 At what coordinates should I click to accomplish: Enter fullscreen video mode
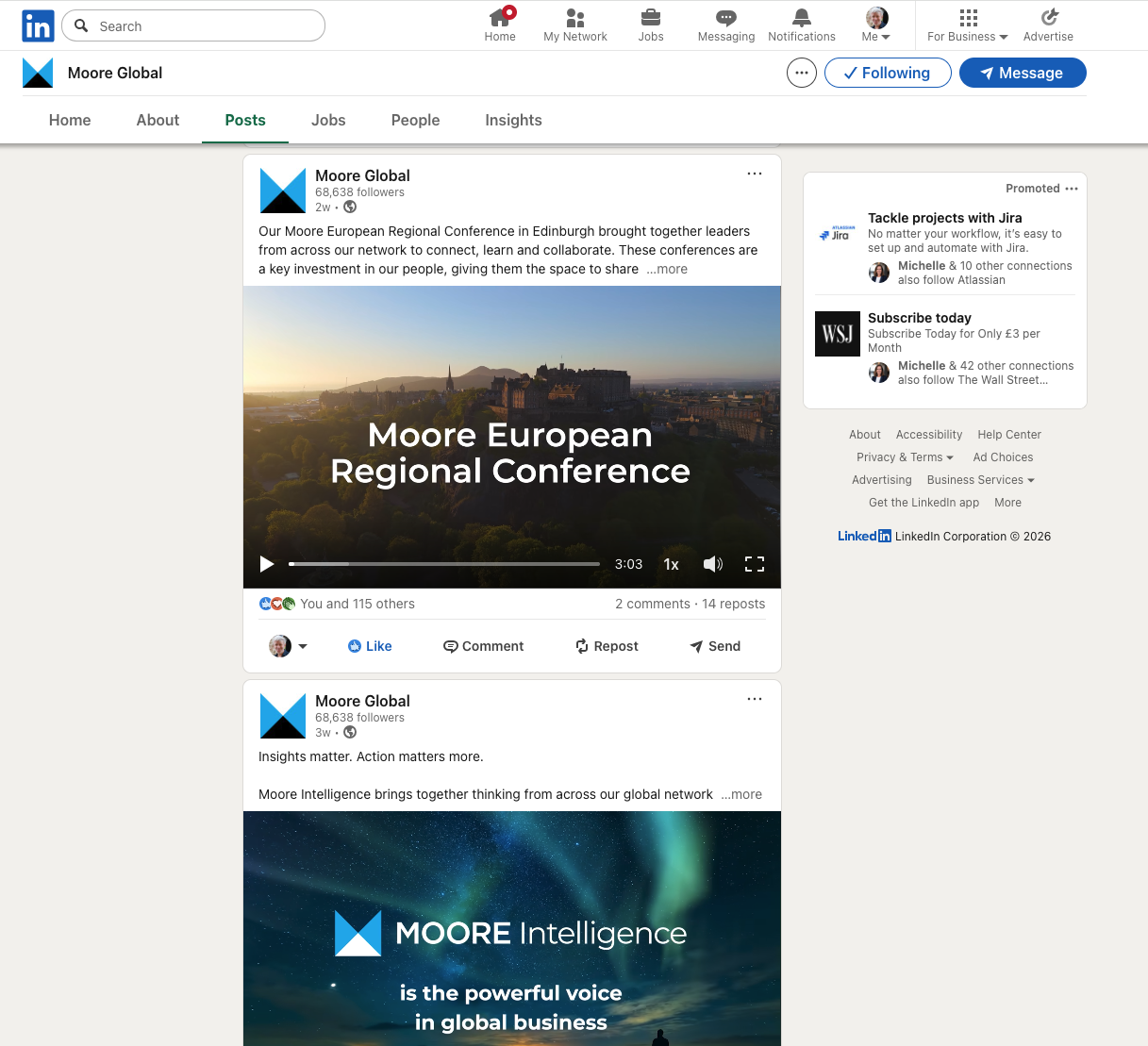point(755,564)
